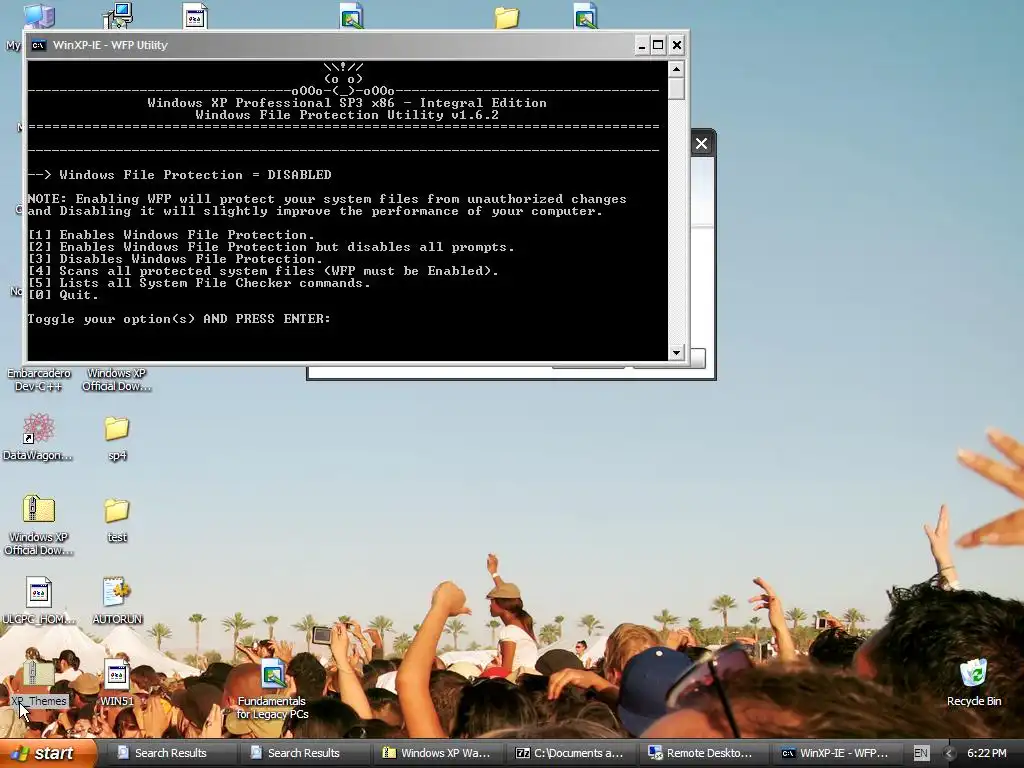Expand hidden tray icons arrow
This screenshot has height=768, width=1024.
(x=949, y=753)
